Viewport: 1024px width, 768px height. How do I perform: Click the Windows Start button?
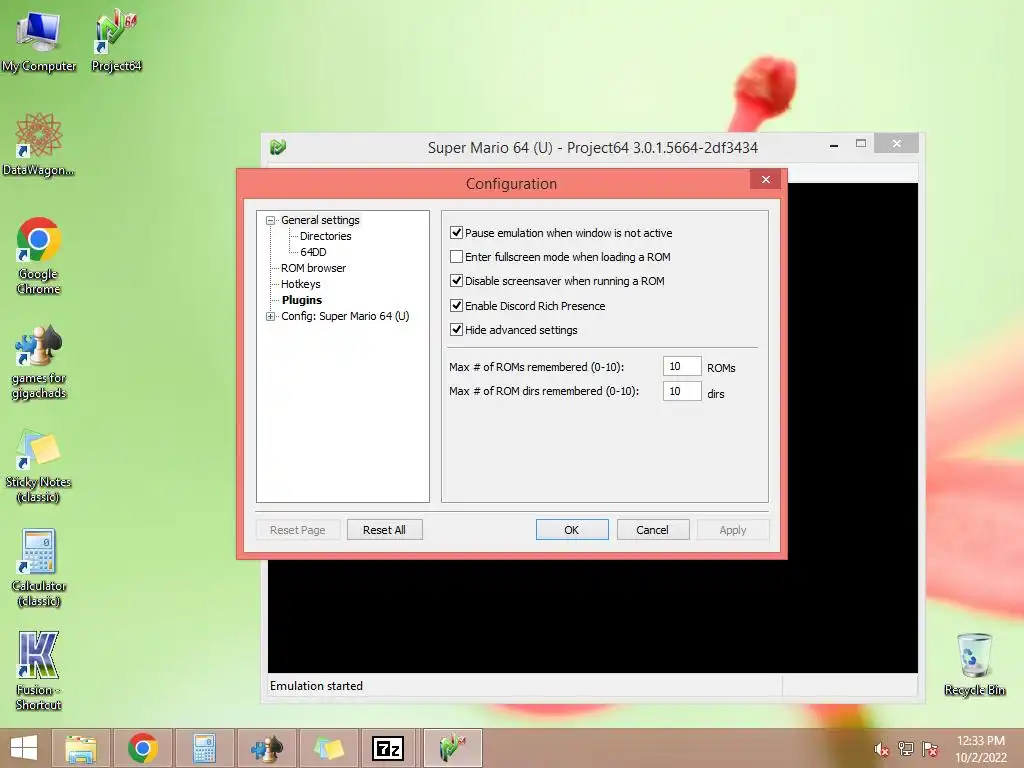[x=24, y=748]
